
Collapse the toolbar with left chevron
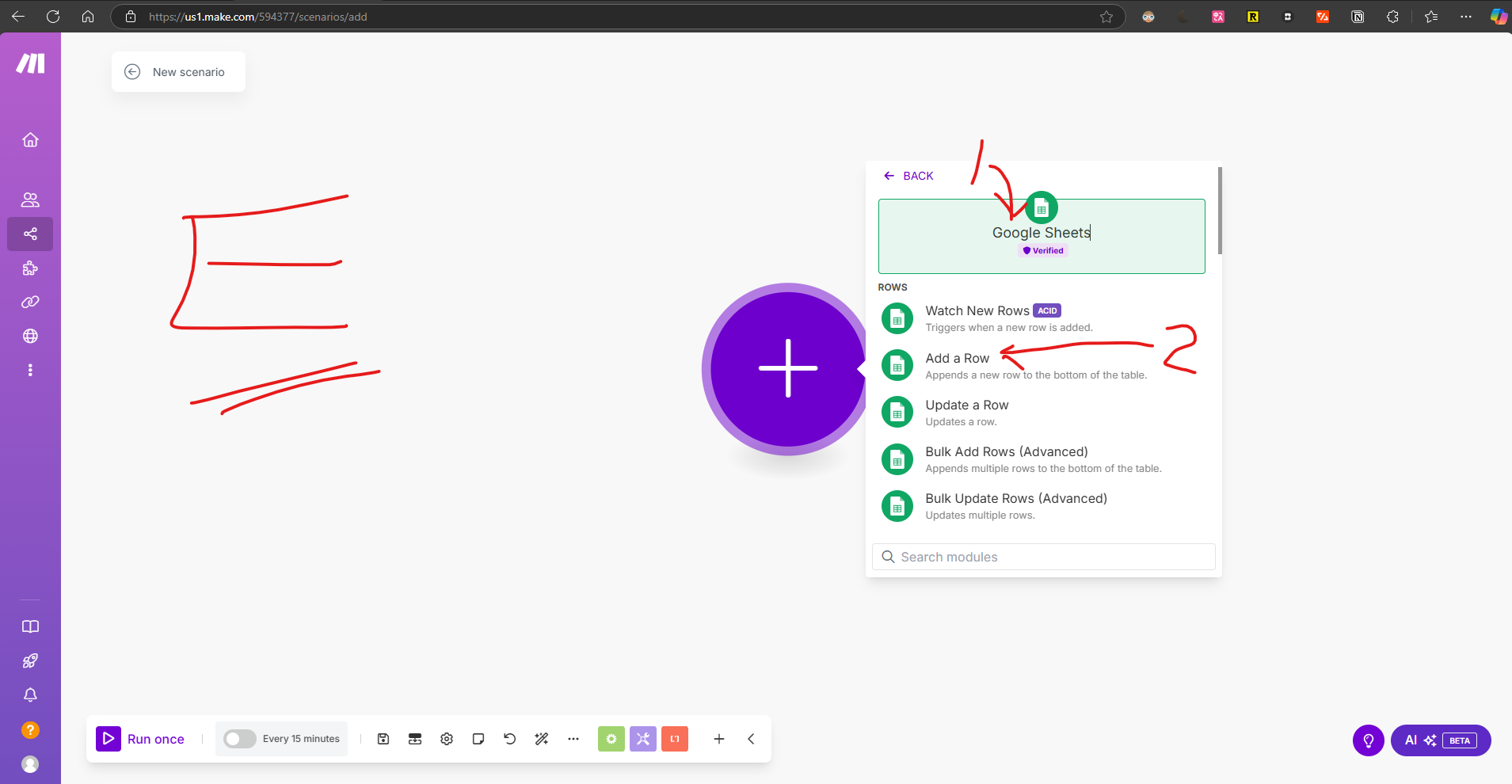click(x=751, y=739)
